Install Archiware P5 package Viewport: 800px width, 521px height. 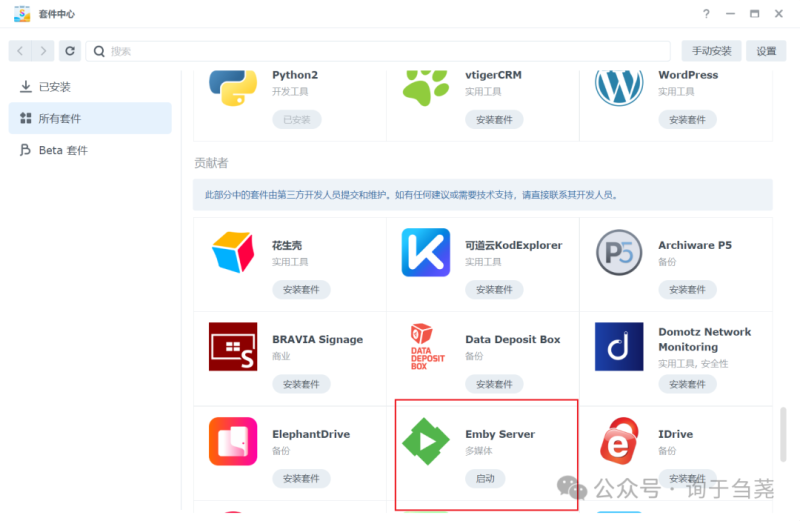tap(687, 290)
